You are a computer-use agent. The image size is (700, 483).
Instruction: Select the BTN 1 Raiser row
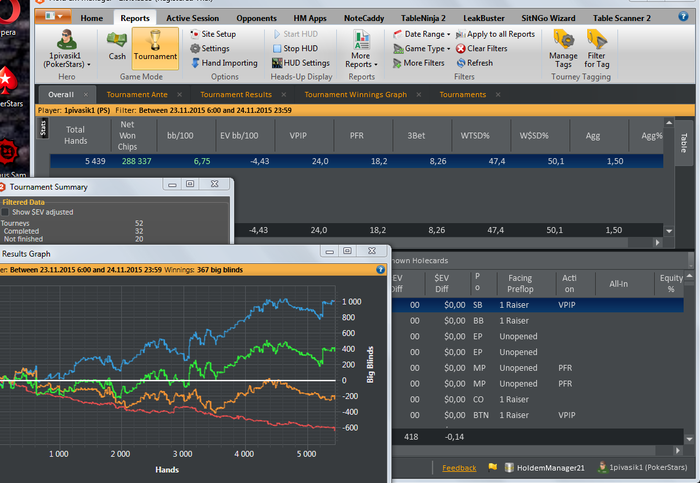[x=538, y=415]
